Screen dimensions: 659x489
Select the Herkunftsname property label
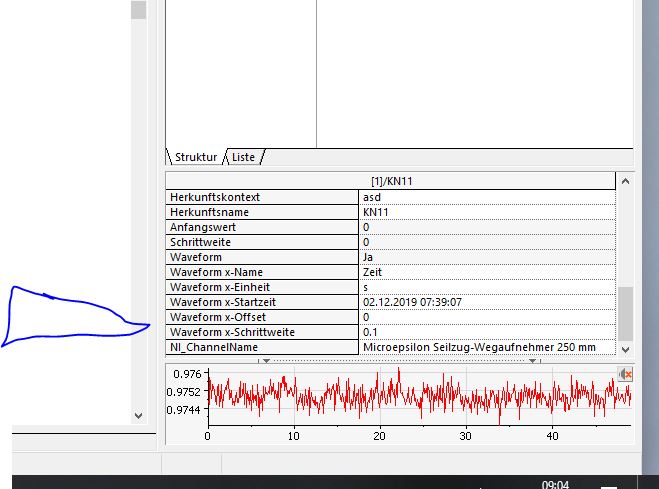(x=262, y=212)
